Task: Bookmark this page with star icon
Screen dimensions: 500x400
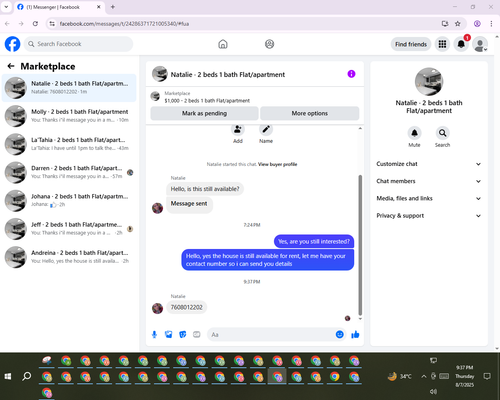Action: [x=458, y=24]
